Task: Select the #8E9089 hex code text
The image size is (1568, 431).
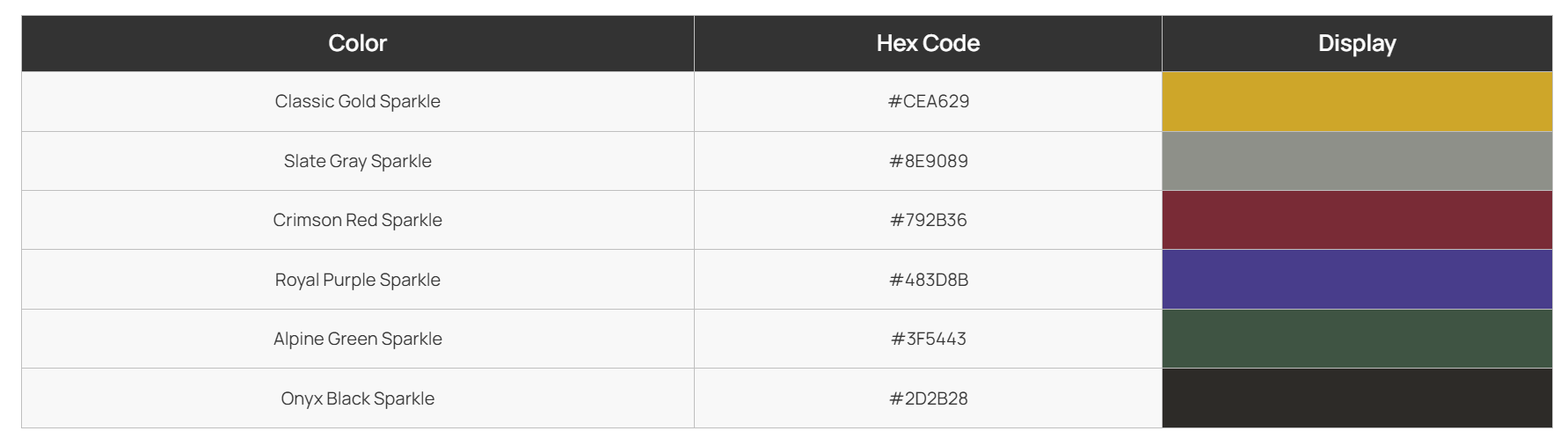Action: click(929, 161)
